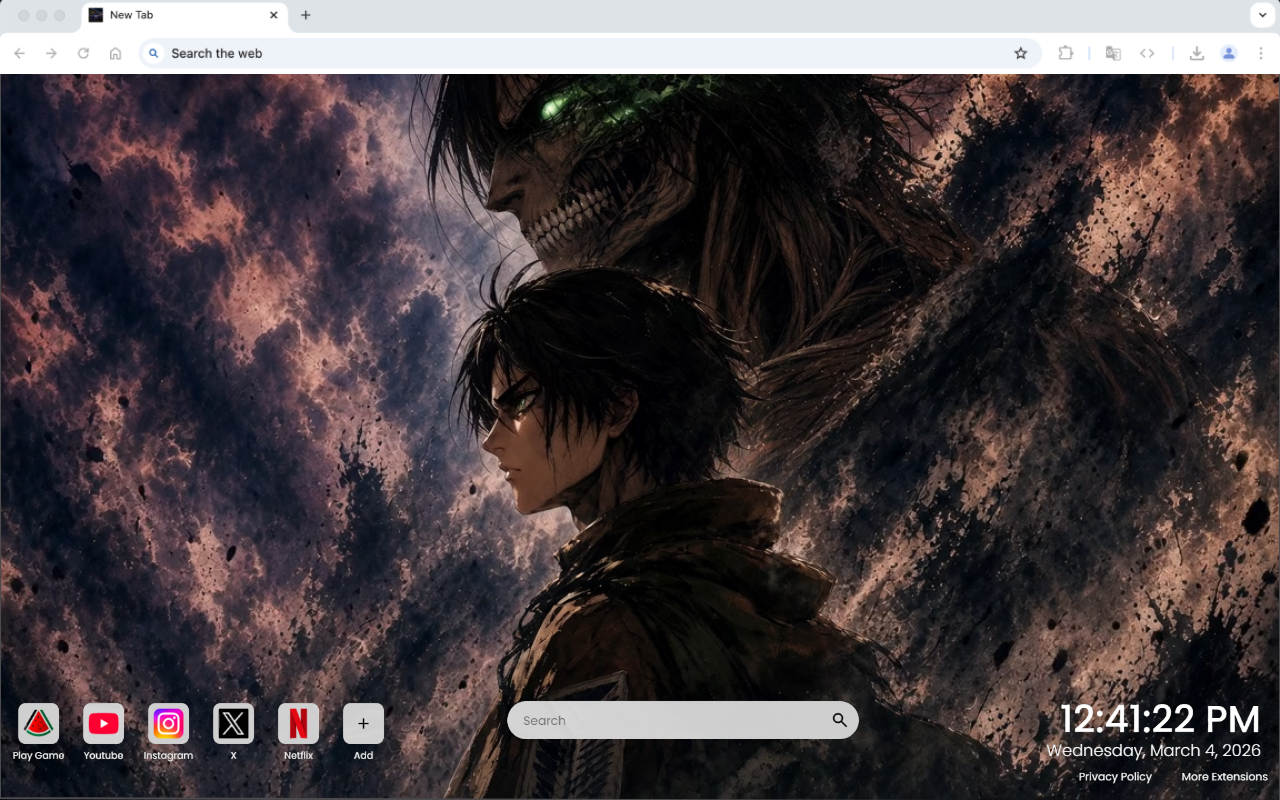The image size is (1280, 800).
Task: Click the Privacy Policy link
Action: (1115, 777)
